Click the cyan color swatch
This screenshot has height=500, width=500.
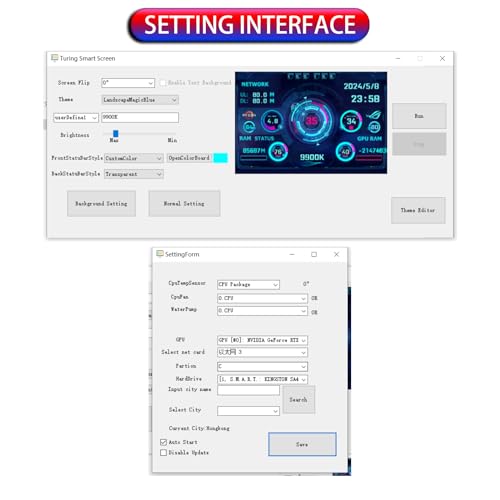[x=220, y=158]
